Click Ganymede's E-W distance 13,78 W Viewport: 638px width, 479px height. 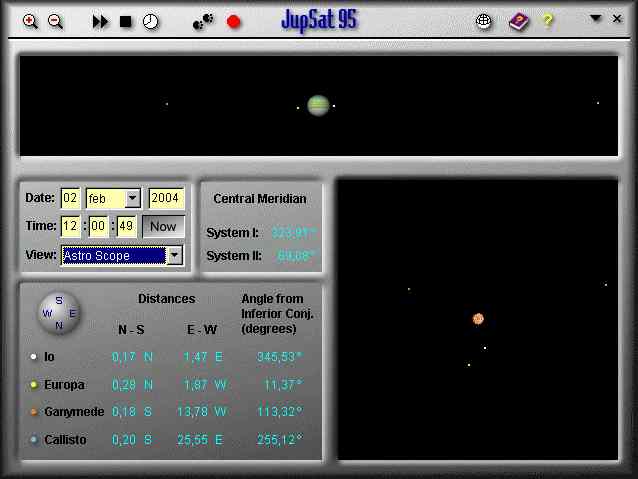(x=202, y=412)
